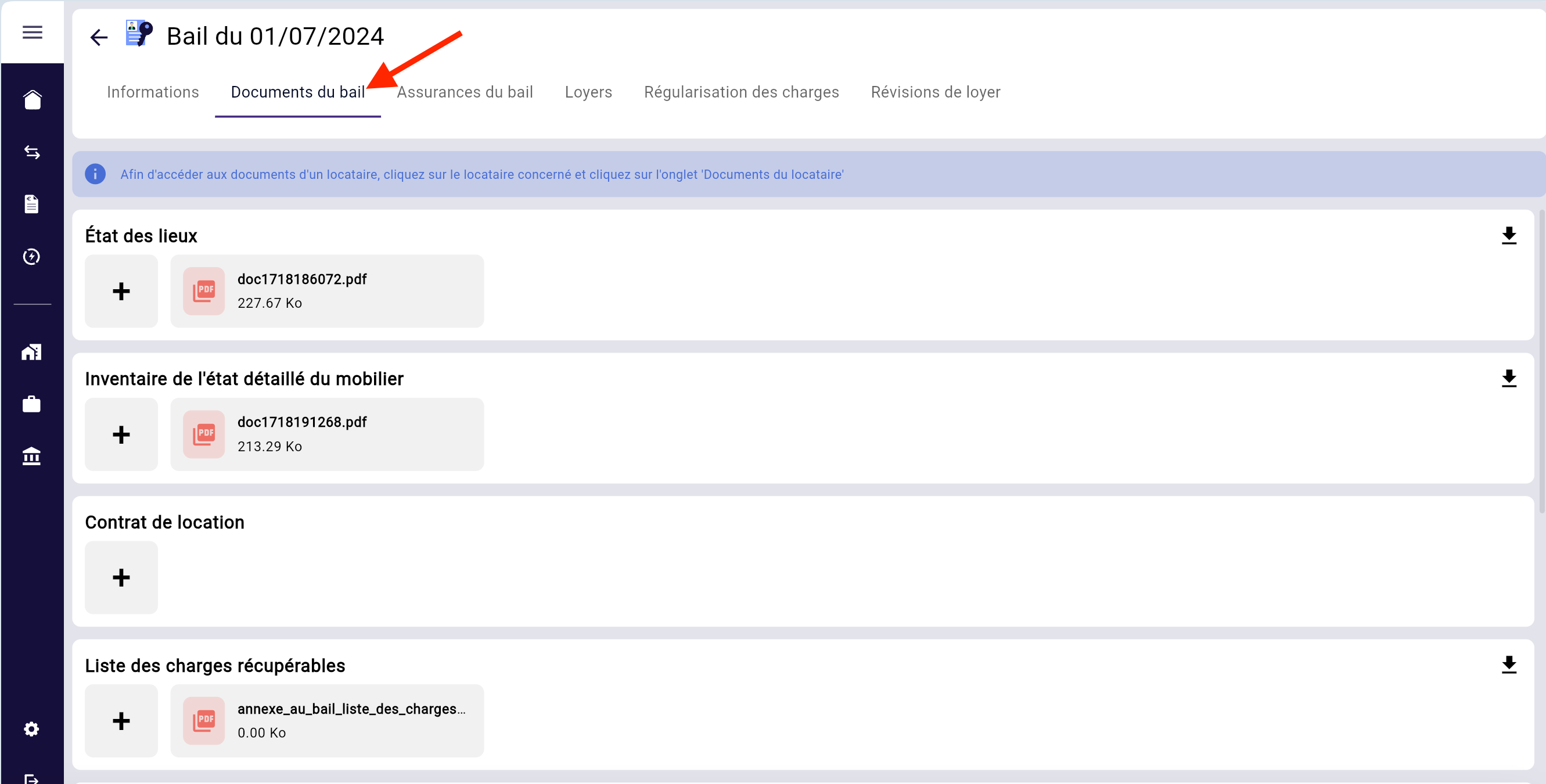
Task: Add a document to État des lieux
Action: [x=121, y=291]
